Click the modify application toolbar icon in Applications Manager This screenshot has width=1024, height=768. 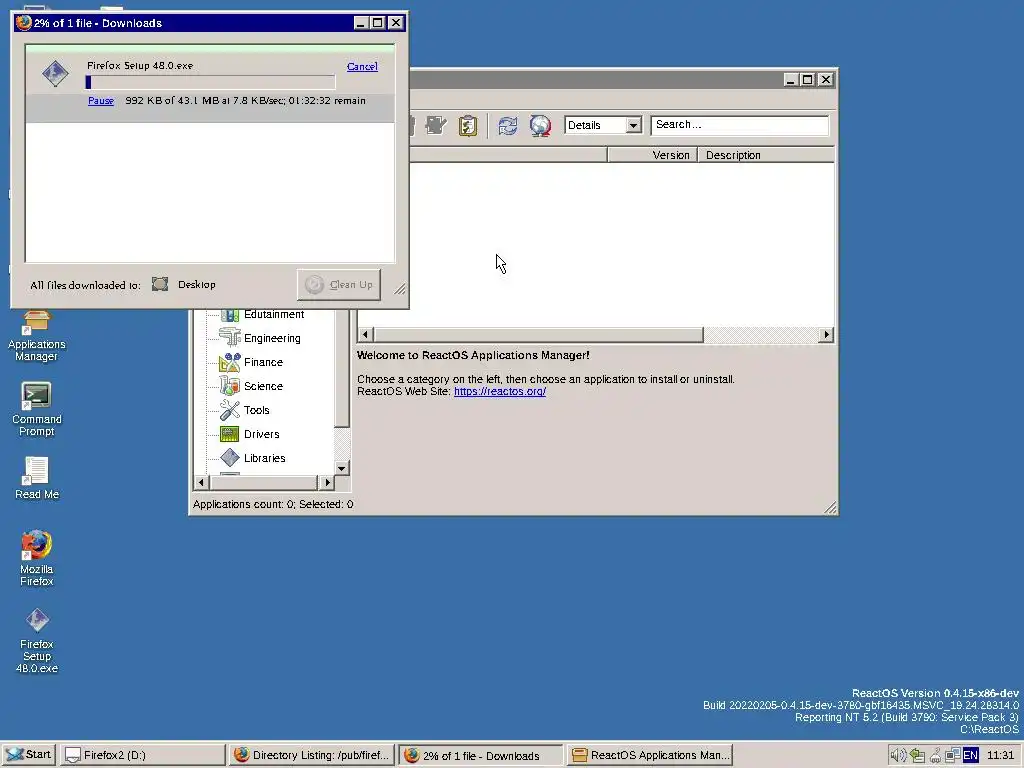[x=436, y=125]
